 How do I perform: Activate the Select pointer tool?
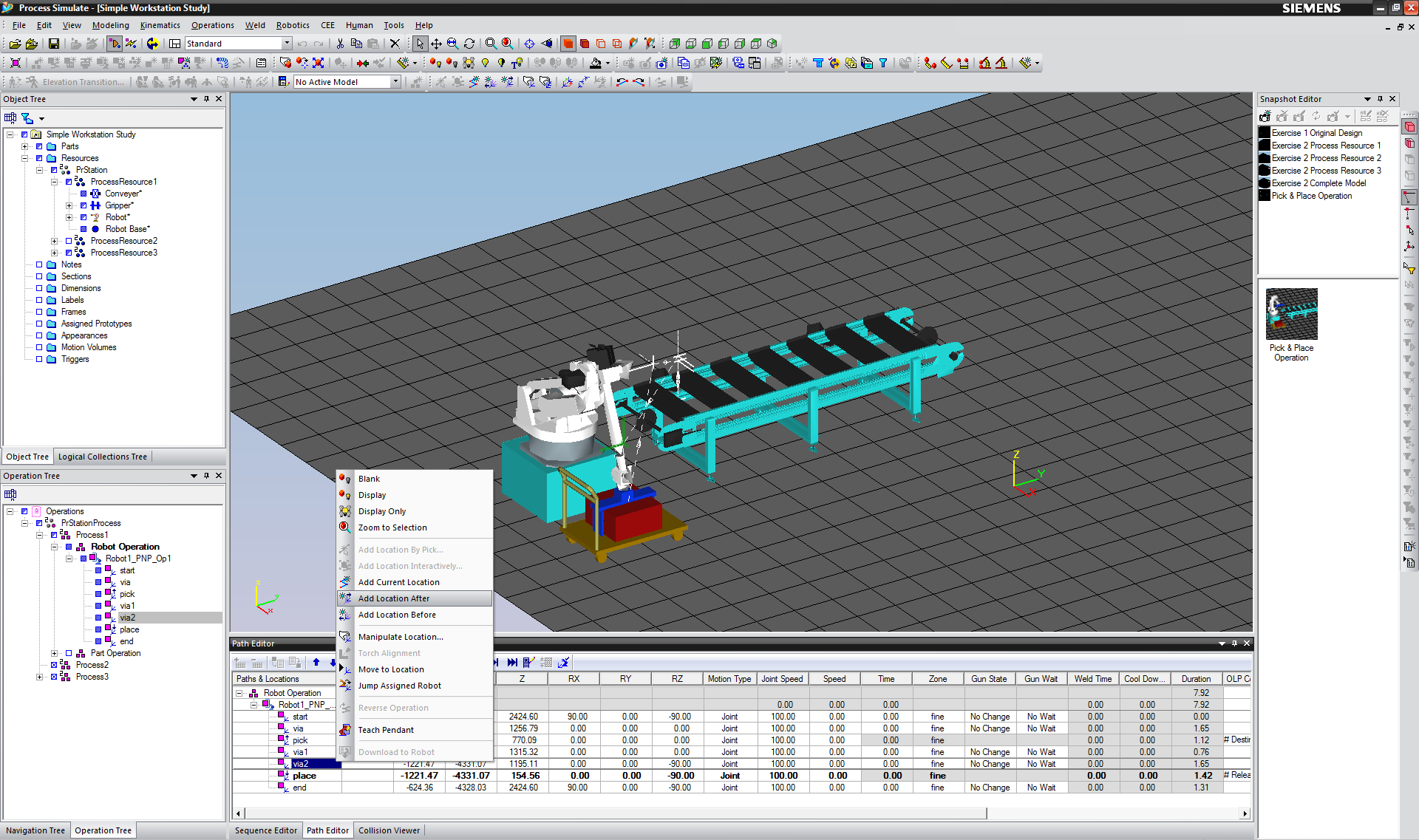click(x=420, y=44)
